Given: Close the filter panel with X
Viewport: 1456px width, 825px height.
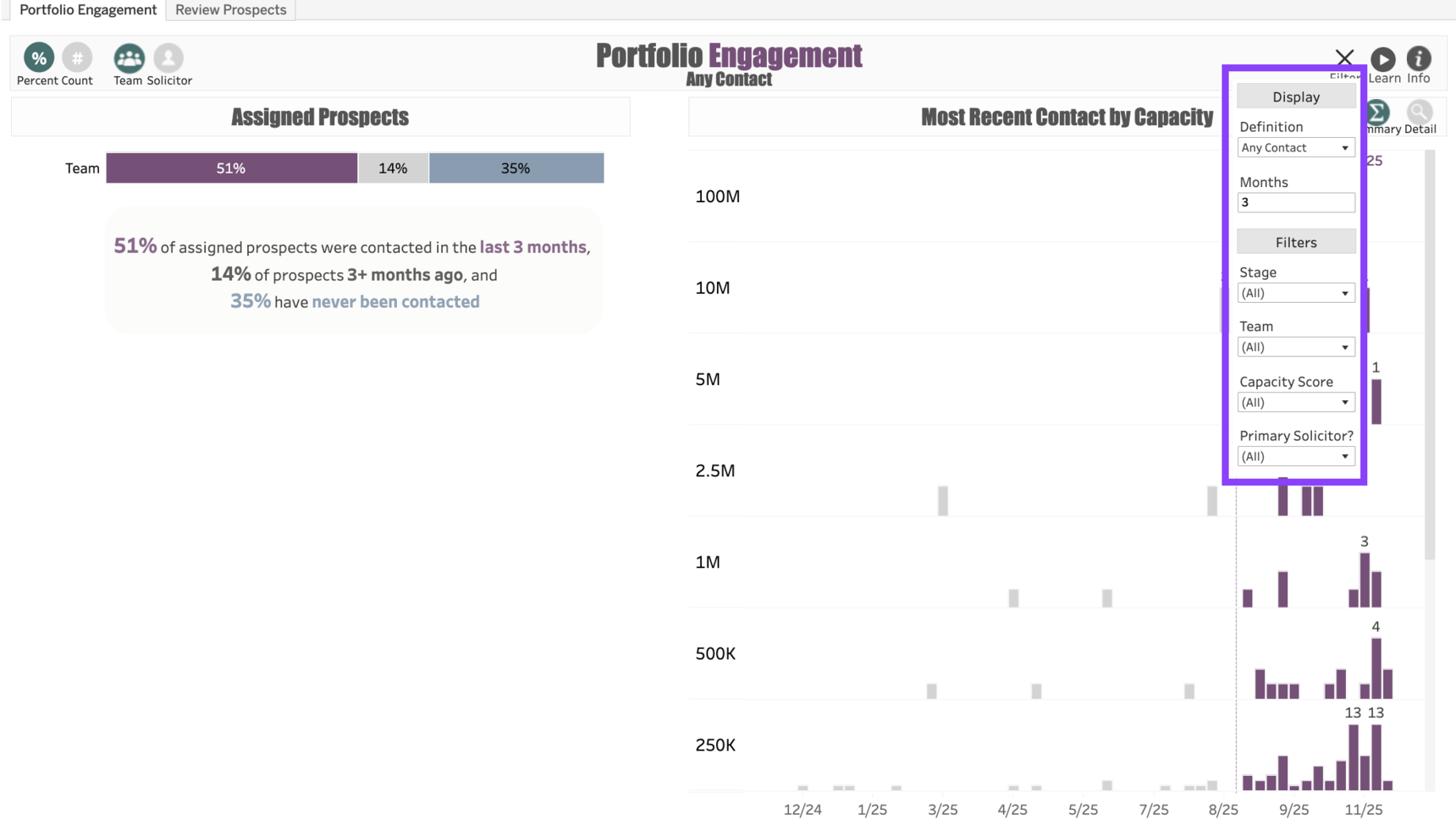Looking at the screenshot, I should (1344, 58).
